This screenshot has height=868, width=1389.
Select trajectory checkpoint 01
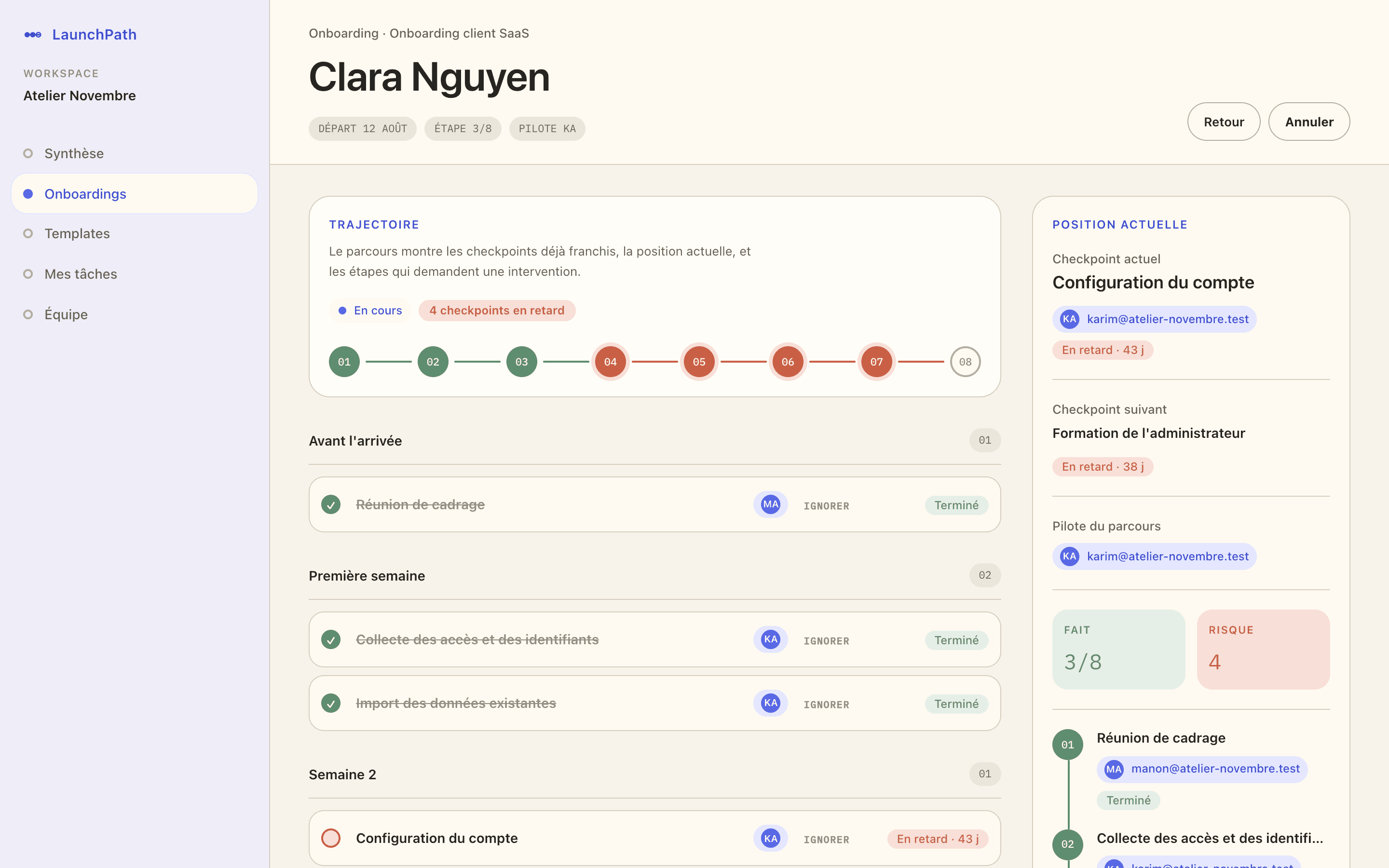pos(344,362)
